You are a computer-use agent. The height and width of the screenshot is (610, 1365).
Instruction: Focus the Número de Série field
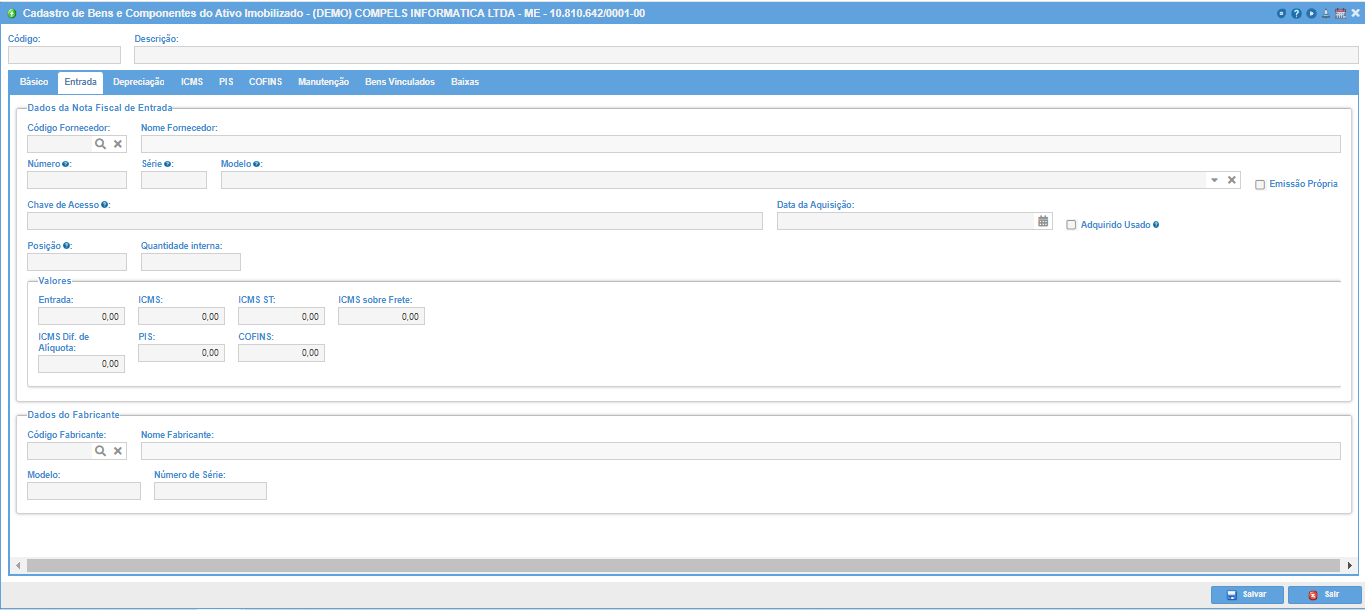click(x=210, y=491)
